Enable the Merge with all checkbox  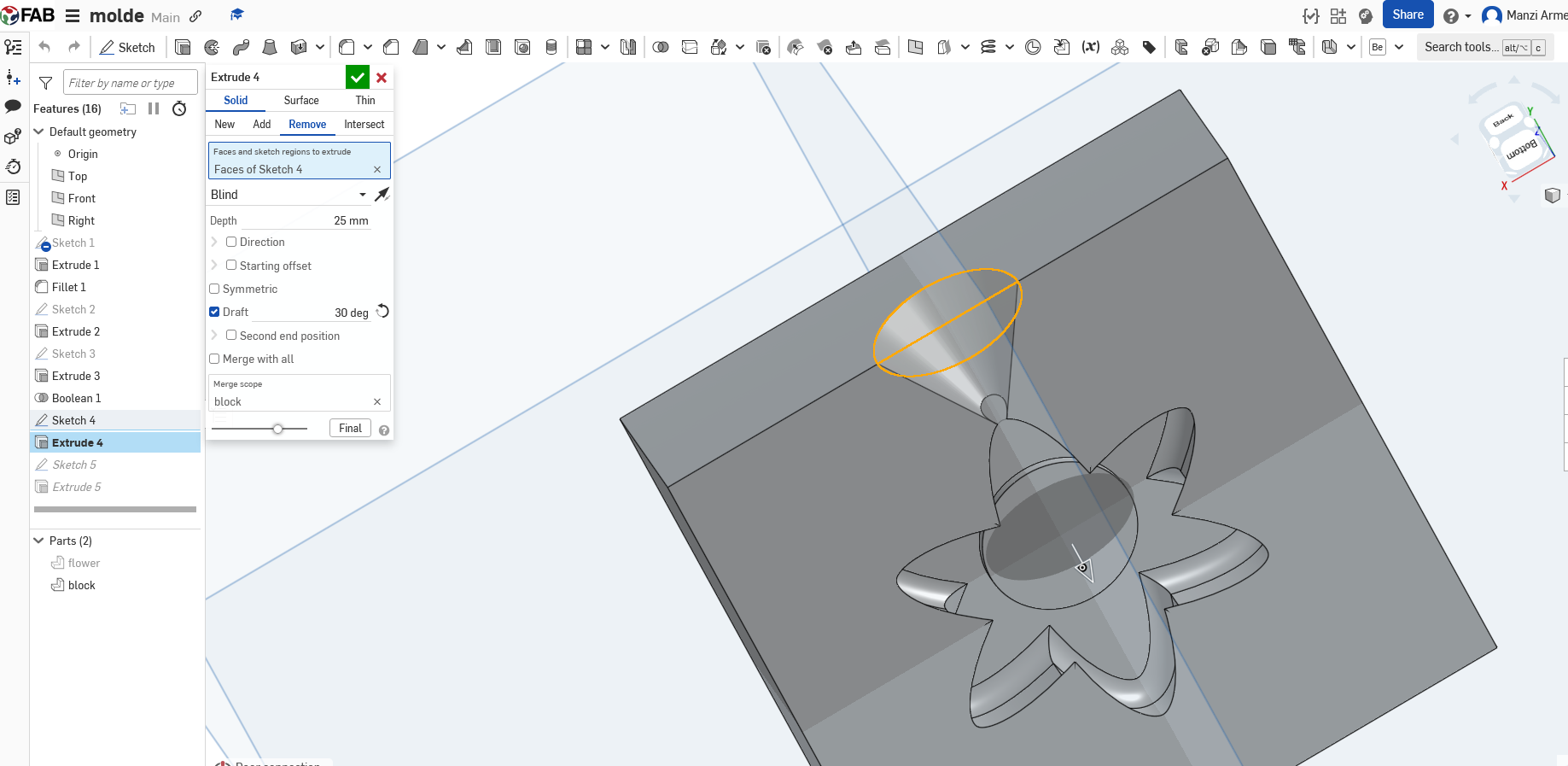click(x=214, y=359)
